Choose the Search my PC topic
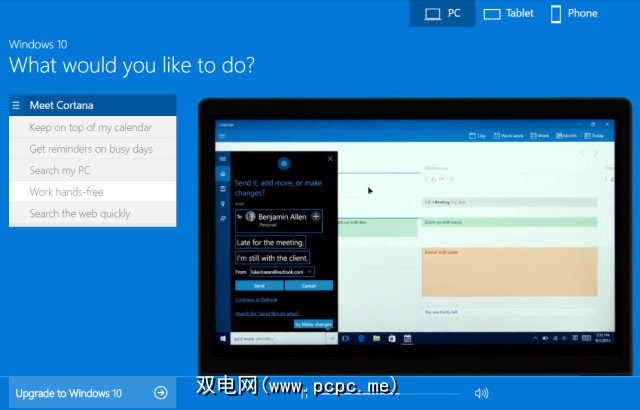The width and height of the screenshot is (640, 410). (93, 170)
